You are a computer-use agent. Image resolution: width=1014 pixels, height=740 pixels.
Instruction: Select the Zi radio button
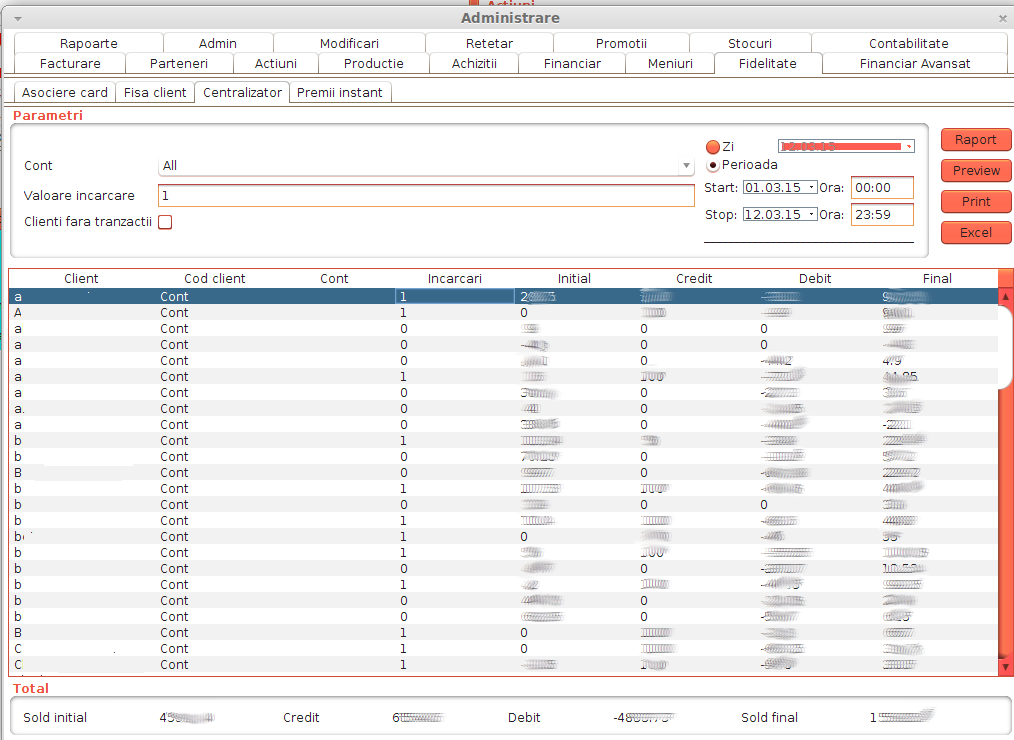click(713, 147)
